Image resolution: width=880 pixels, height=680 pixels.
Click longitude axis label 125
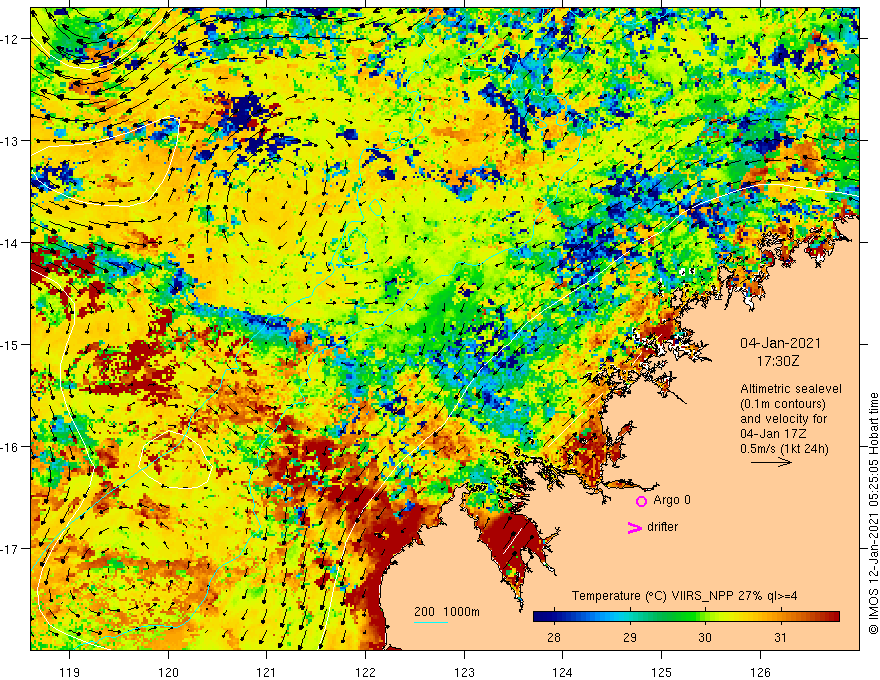pos(662,672)
